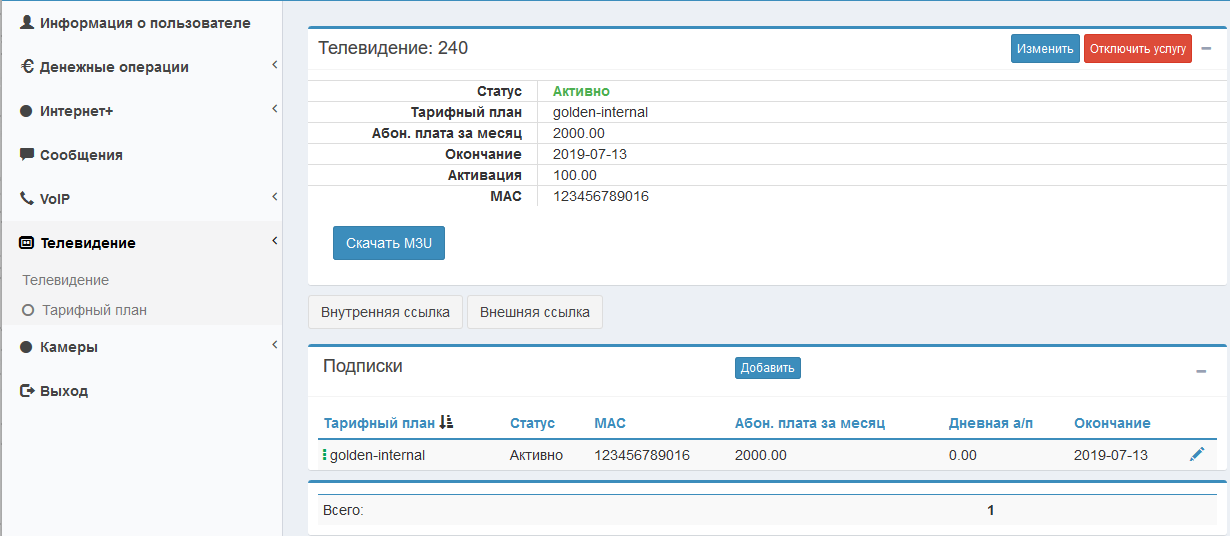This screenshot has height=536, width=1230.
Task: Click the pencil edit icon for golden-internal
Action: coord(1197,455)
